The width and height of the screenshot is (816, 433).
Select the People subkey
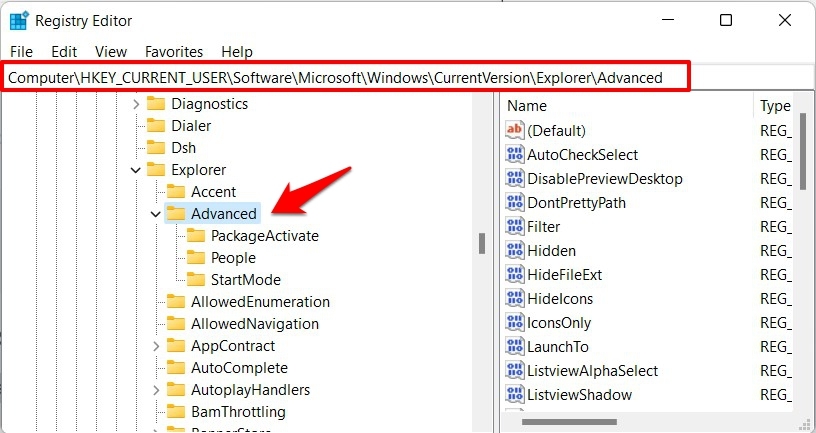[233, 258]
